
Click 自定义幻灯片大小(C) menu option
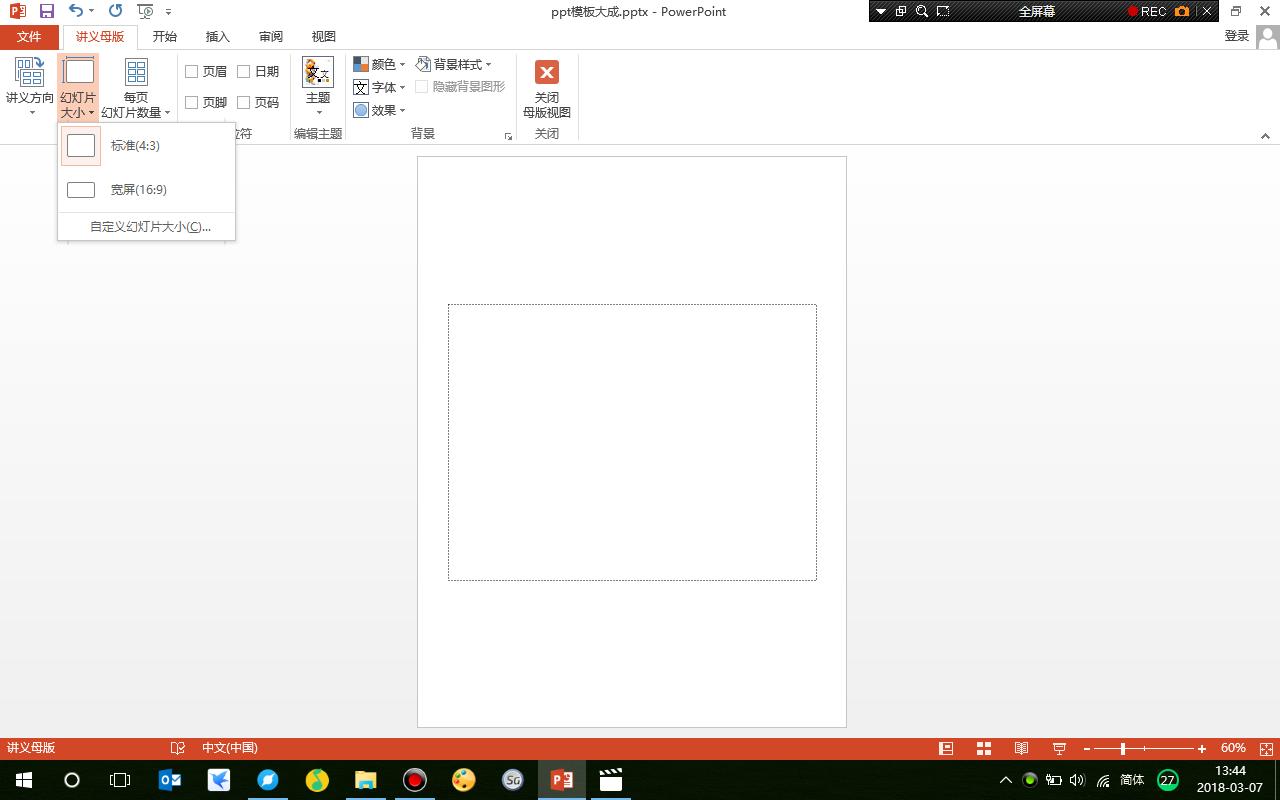coord(150,227)
